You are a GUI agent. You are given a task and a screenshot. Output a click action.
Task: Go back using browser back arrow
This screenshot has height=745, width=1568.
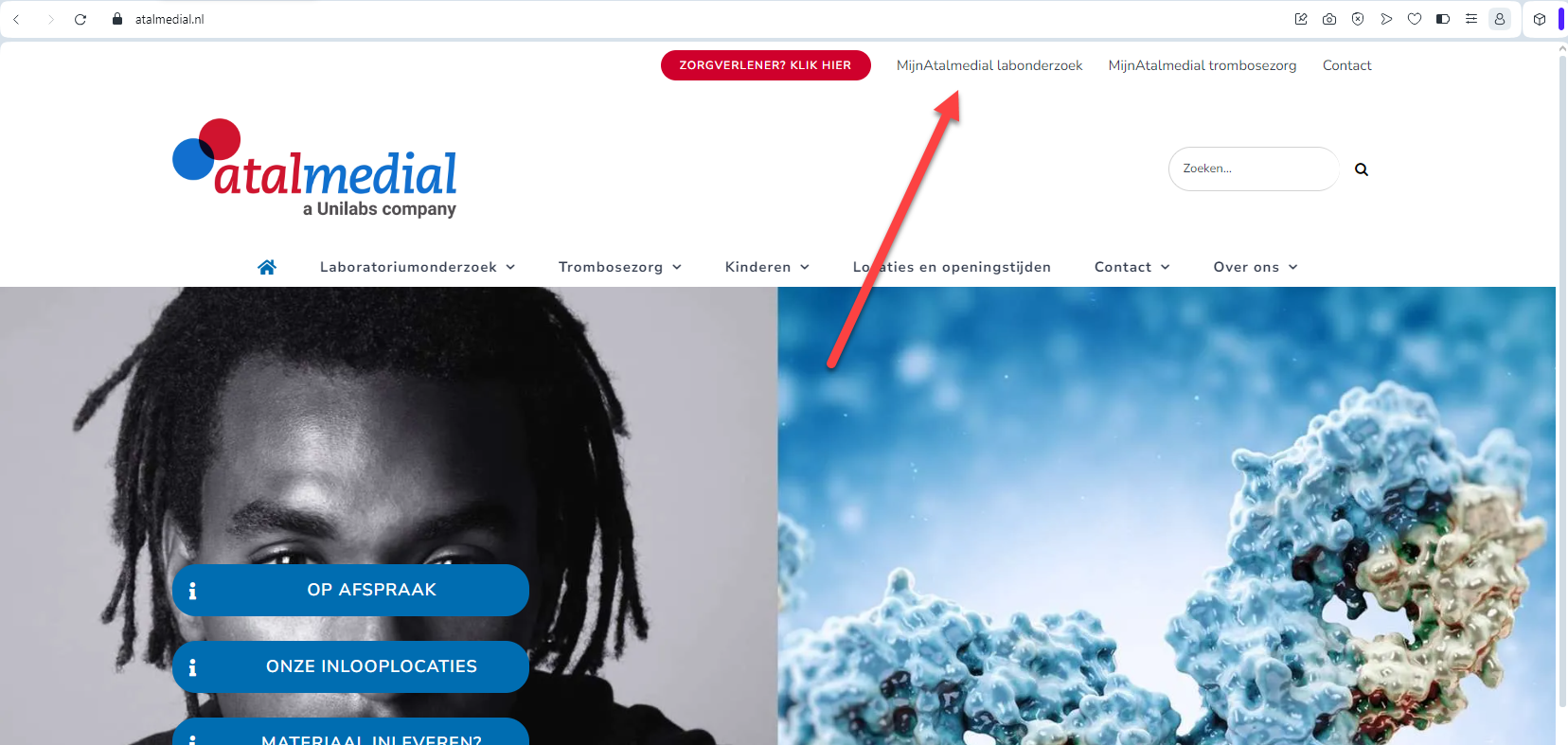pyautogui.click(x=17, y=19)
